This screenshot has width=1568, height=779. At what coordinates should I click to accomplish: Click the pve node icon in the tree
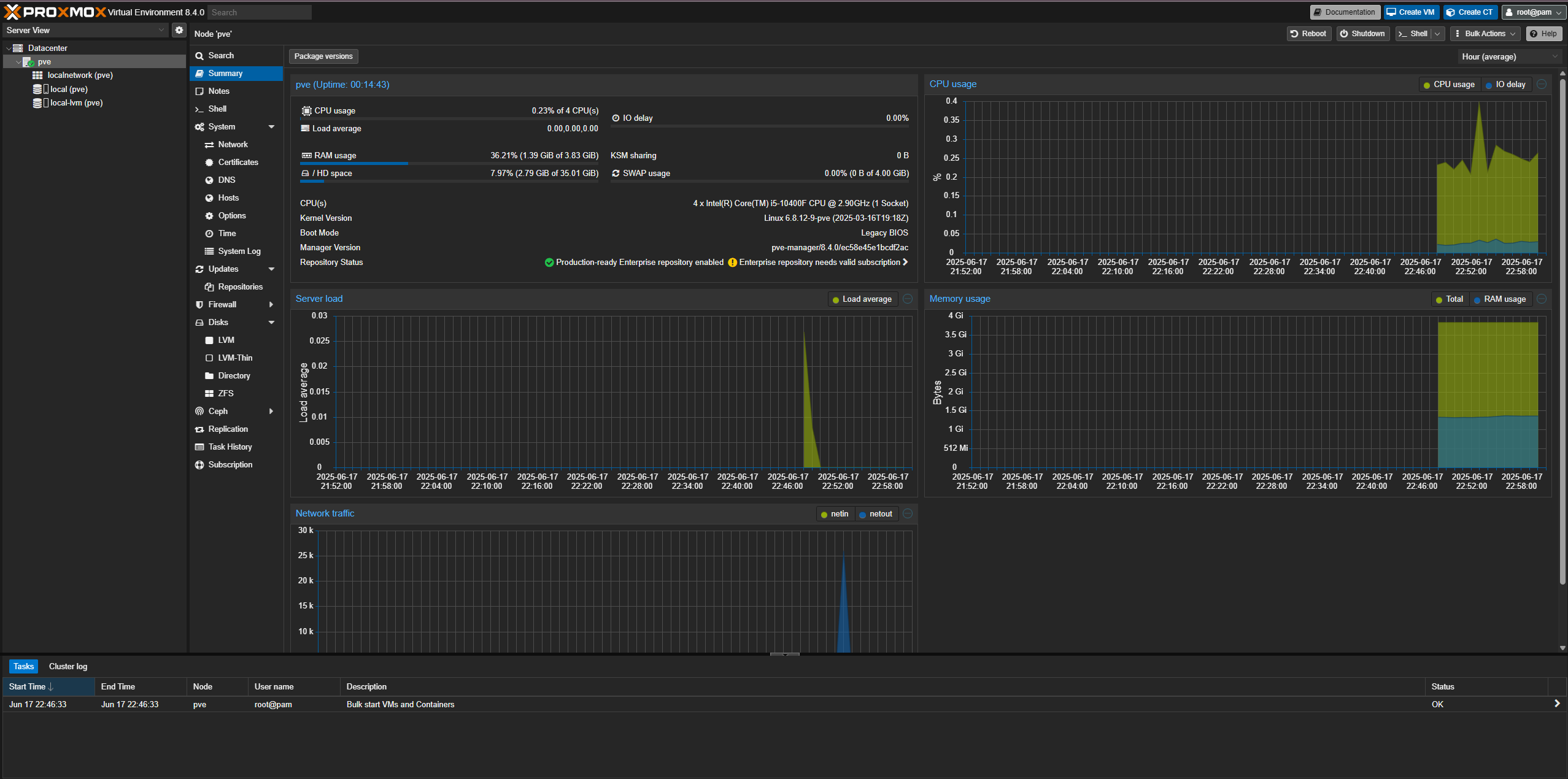[28, 62]
